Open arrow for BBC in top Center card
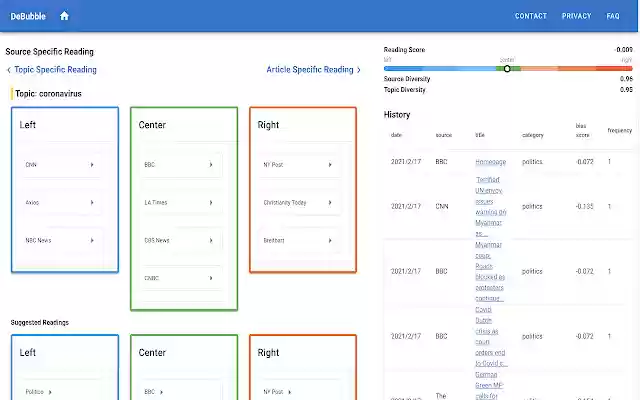The height and width of the screenshot is (400, 640). [211, 164]
